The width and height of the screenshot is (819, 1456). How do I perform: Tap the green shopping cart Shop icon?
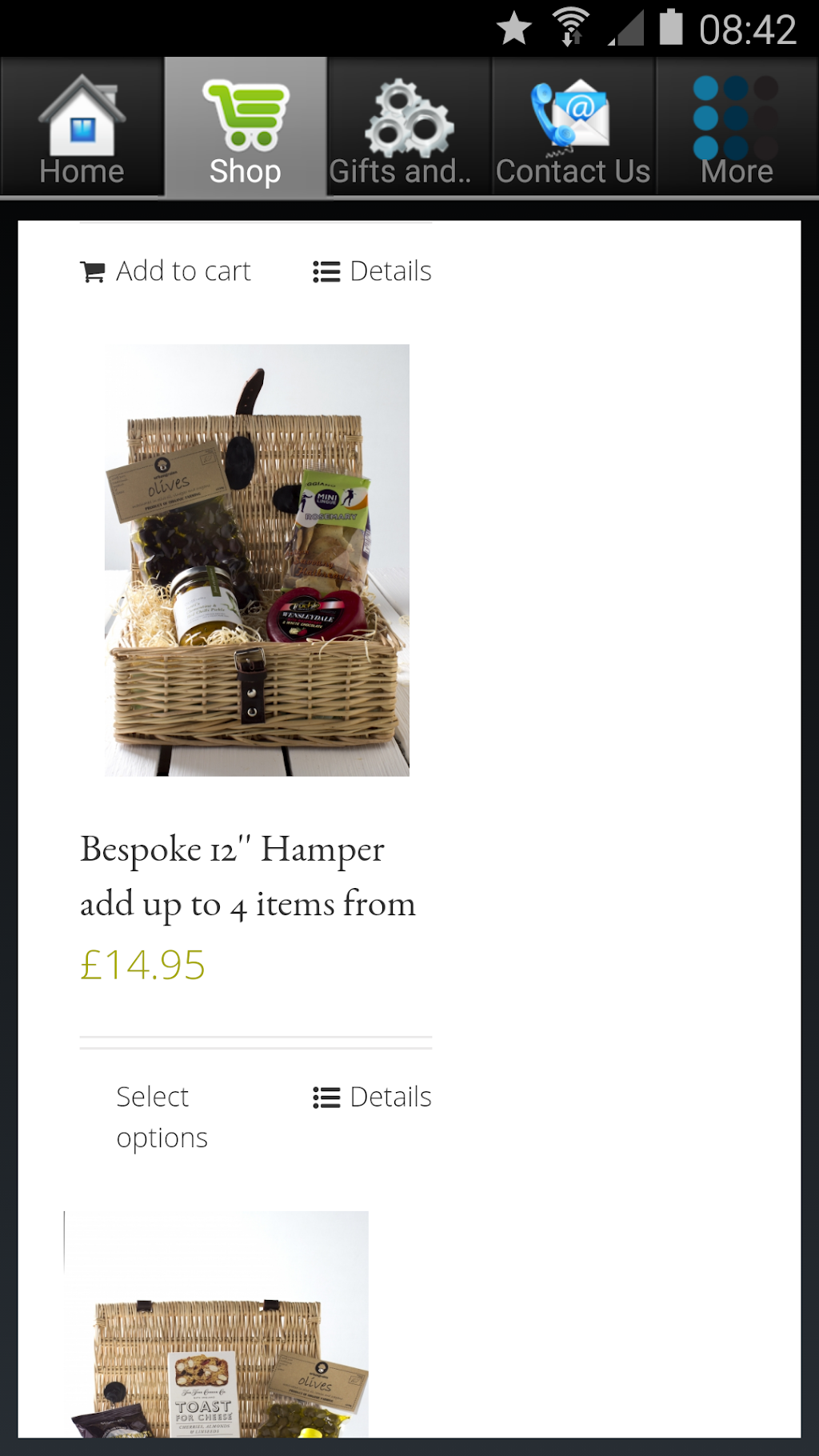point(246,115)
